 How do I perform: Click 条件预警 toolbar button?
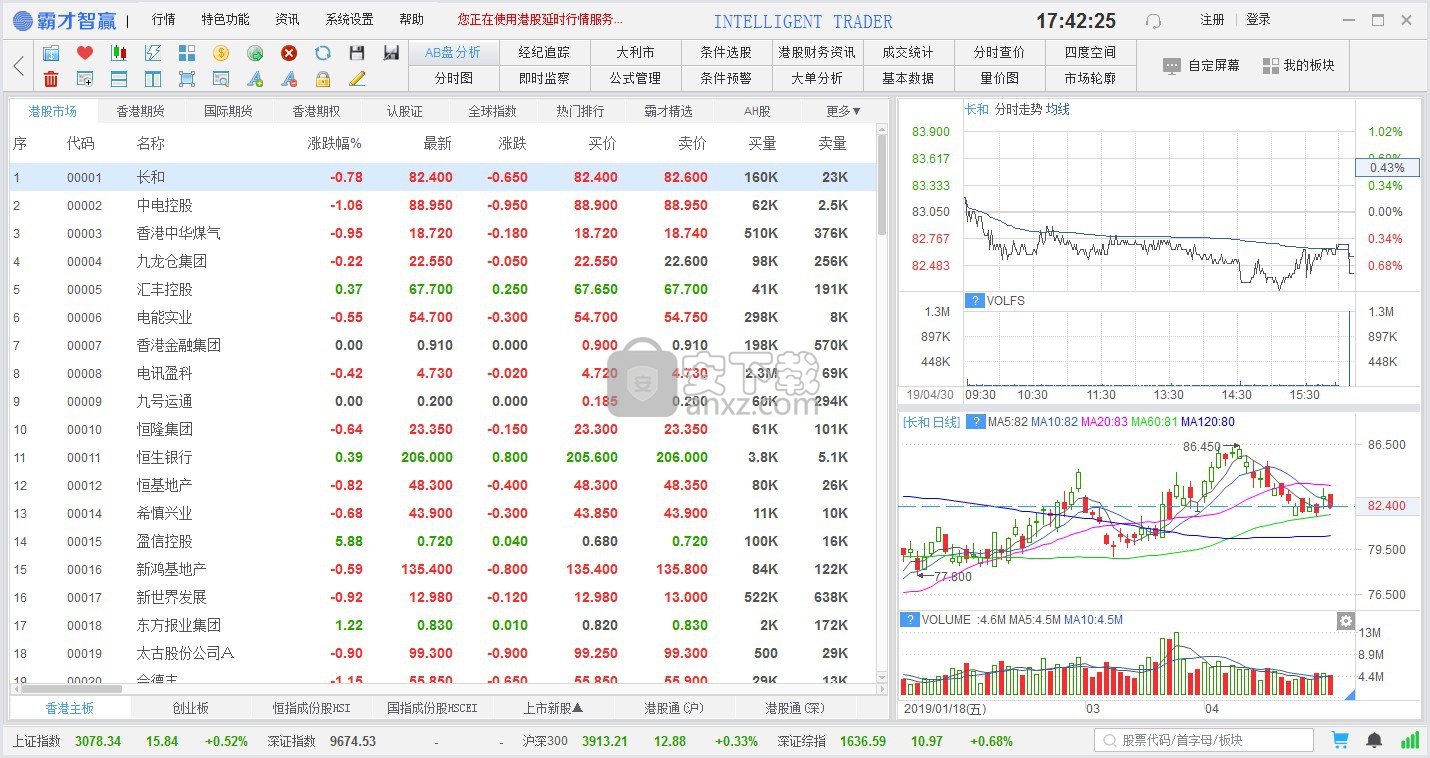[x=726, y=78]
